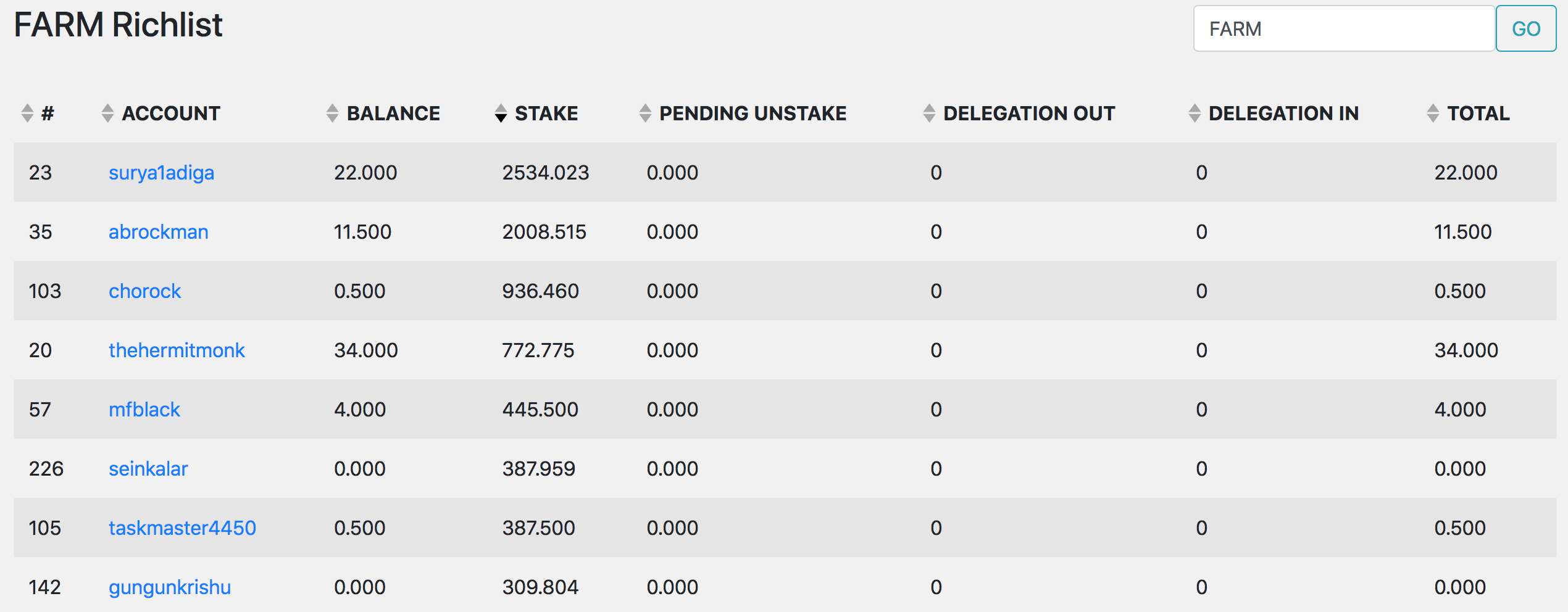The height and width of the screenshot is (612, 1568).
Task: Open taskmaster4450 account link
Action: point(182,528)
